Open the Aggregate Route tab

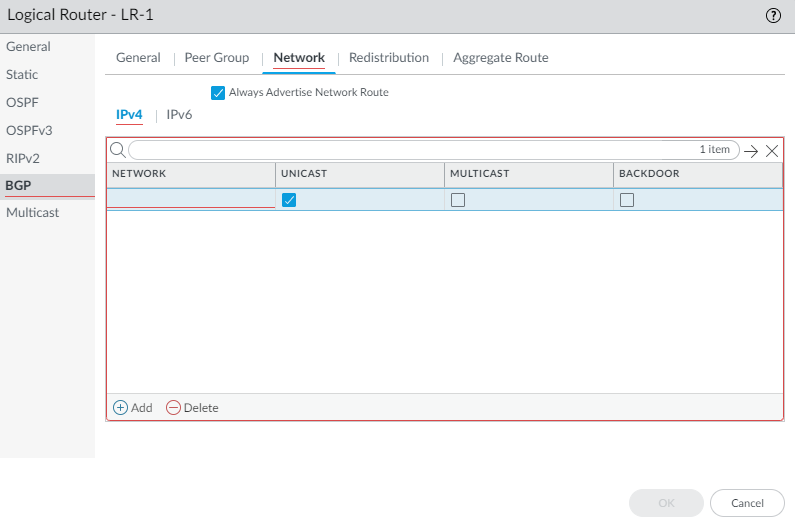tap(500, 58)
